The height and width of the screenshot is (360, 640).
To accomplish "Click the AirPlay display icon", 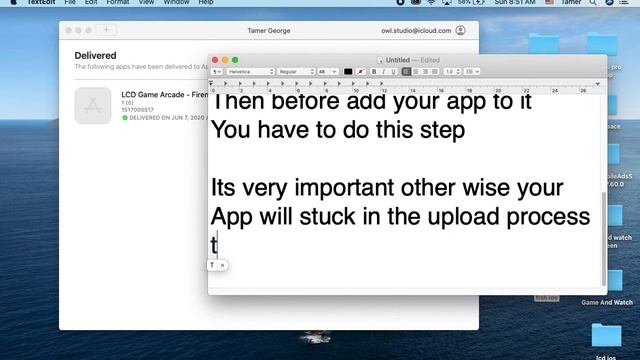I will (447, 2).
